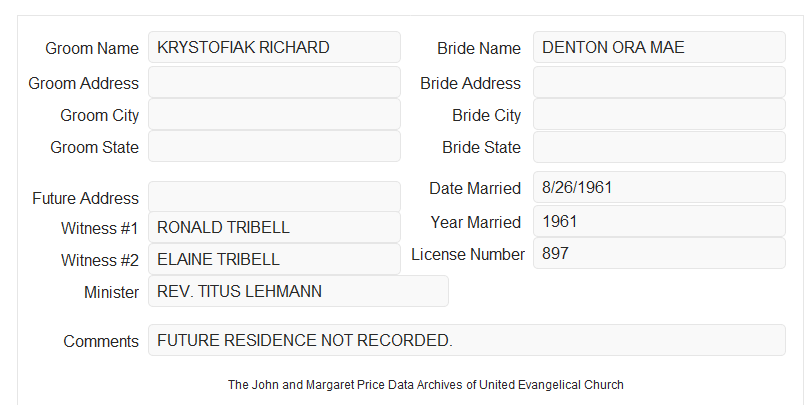Click the License Number field containing 897
This screenshot has height=405, width=805.
[659, 253]
